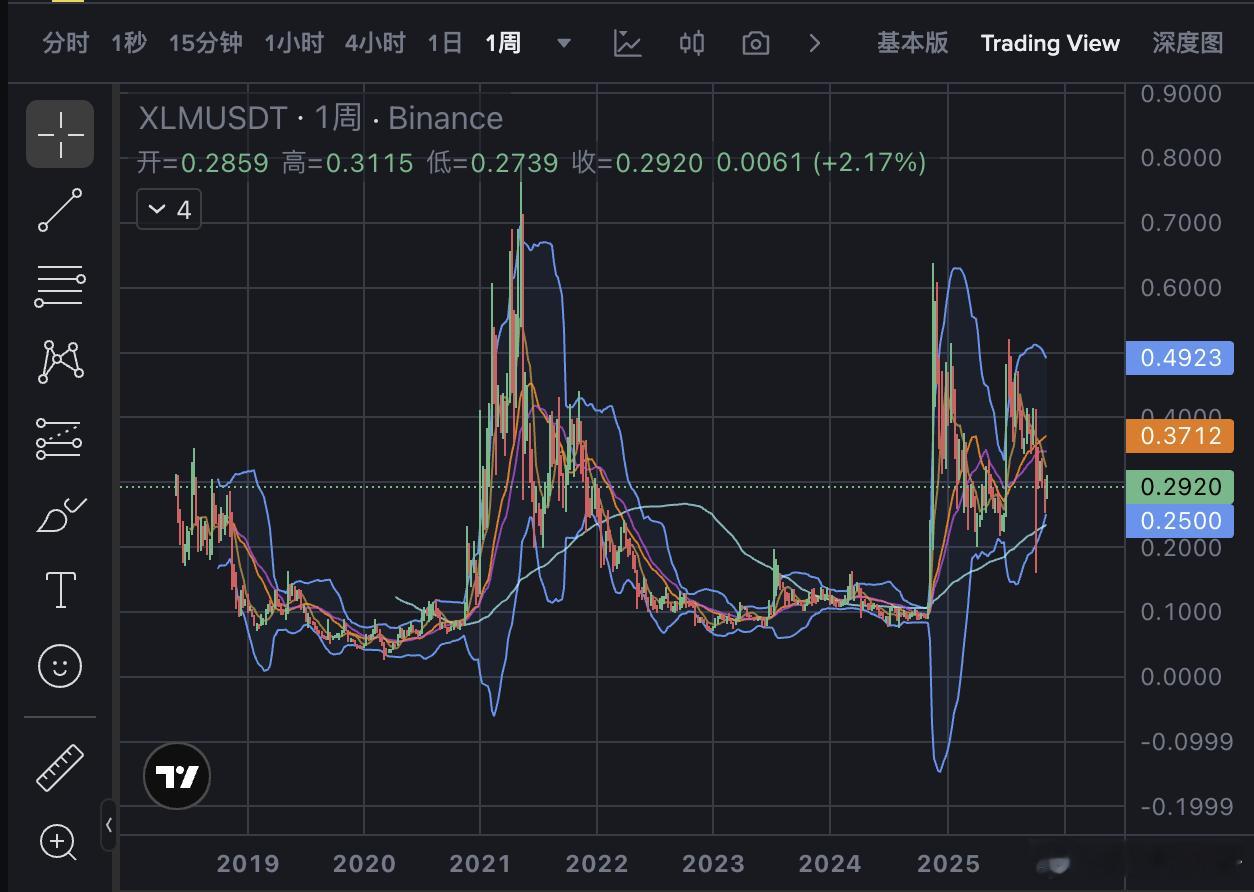Select the ruler measure tool
The image size is (1254, 892).
[x=59, y=768]
